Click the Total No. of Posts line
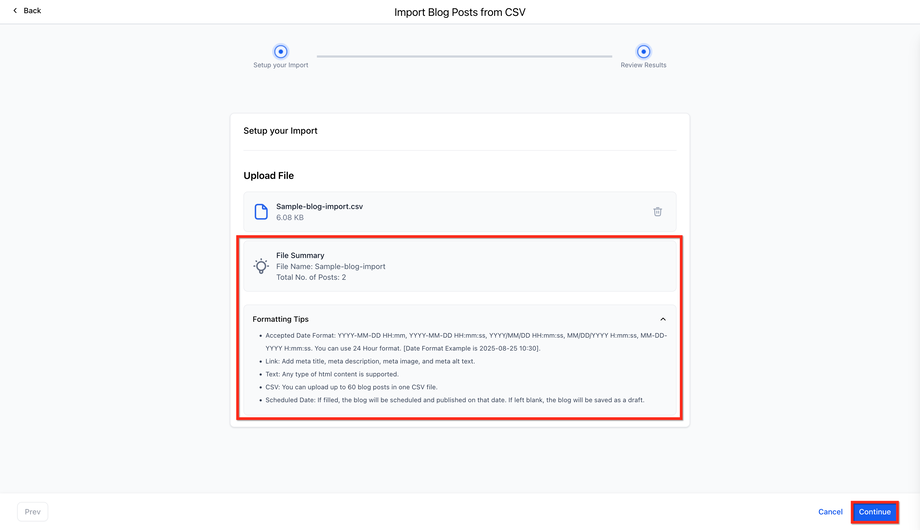The height and width of the screenshot is (530, 920). point(311,277)
